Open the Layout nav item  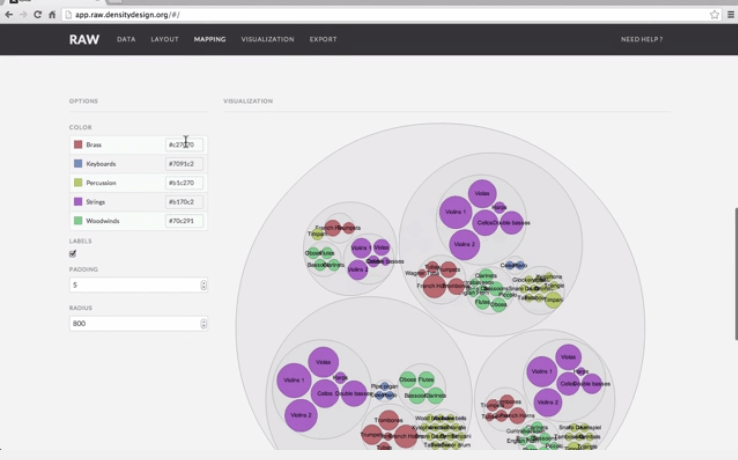[x=164, y=40]
